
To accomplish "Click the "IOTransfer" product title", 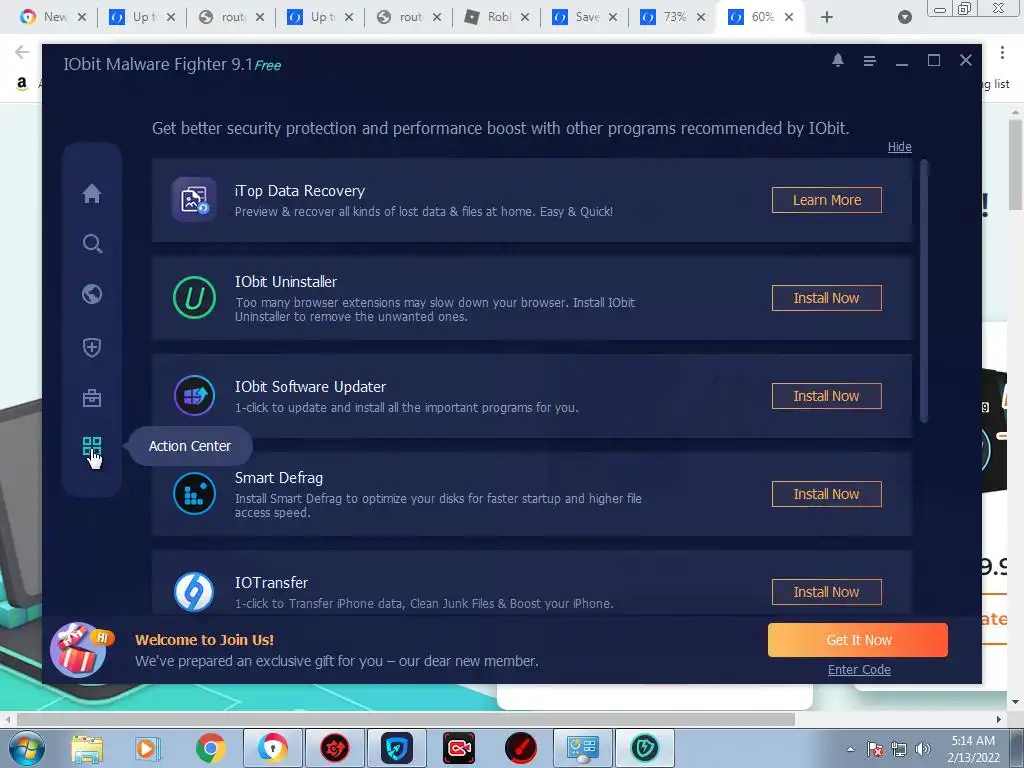I will (x=271, y=582).
